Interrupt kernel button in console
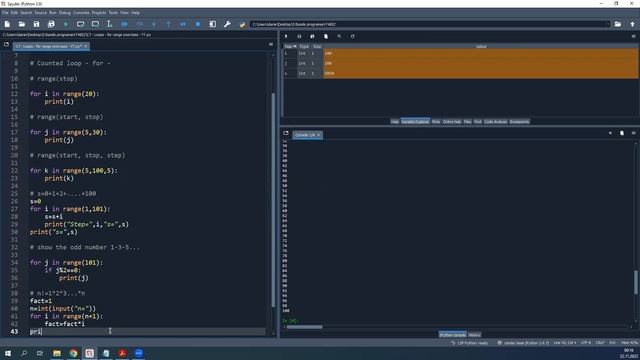The width and height of the screenshot is (640, 360). tap(610, 133)
